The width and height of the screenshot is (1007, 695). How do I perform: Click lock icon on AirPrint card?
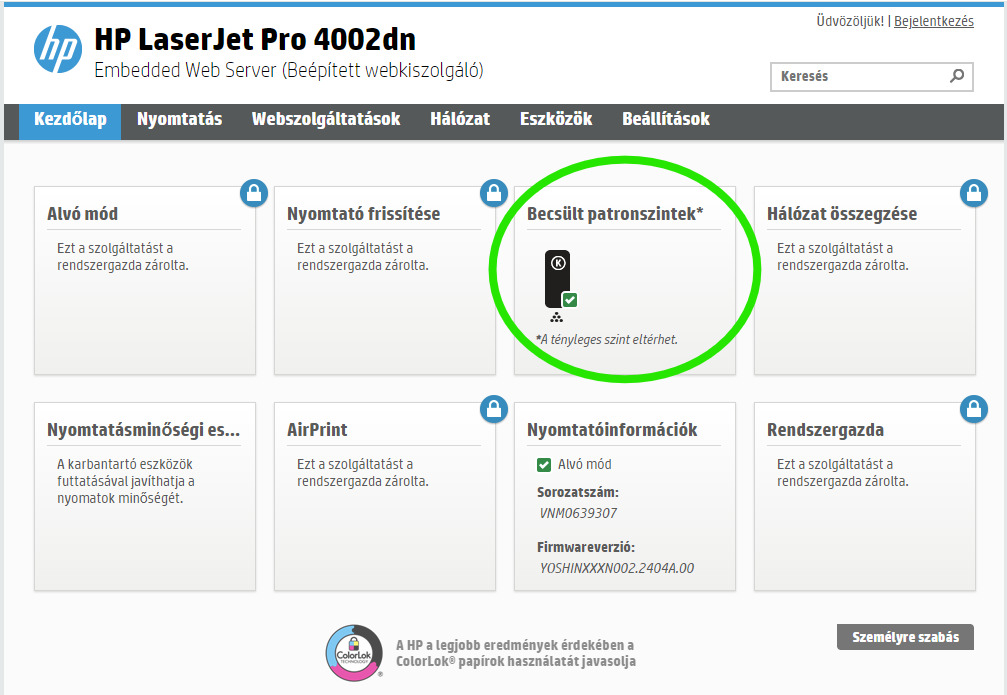[494, 409]
